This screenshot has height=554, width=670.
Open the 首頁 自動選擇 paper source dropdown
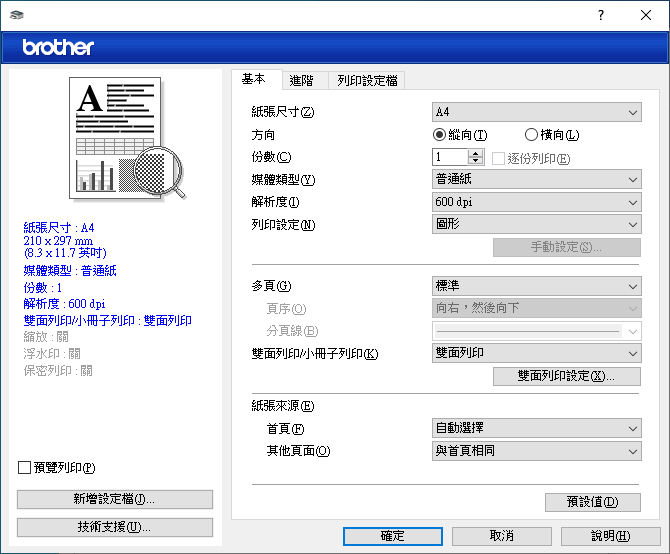click(537, 428)
